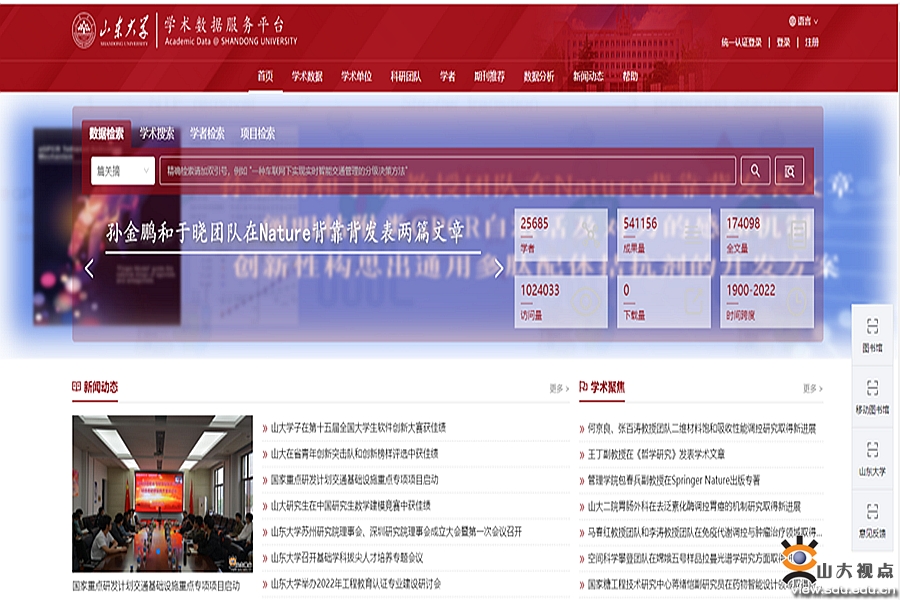Open news 山大学子在第十五届全国大学生软件创新大赛获佳绩
900x600 pixels.
click(358, 428)
